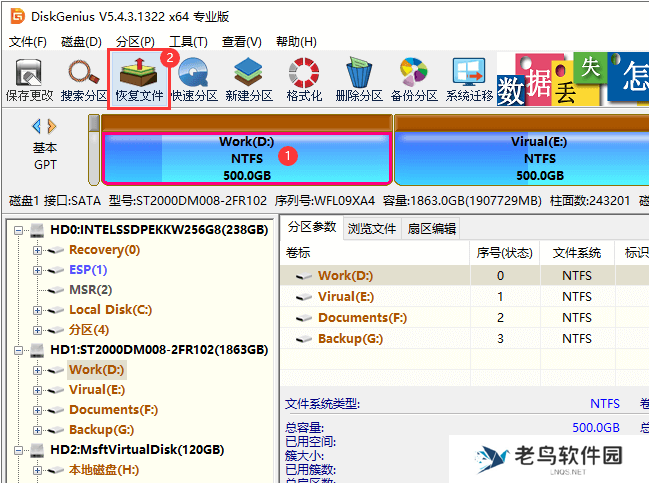Launch the 系统迁移 system migration tool
This screenshot has width=649, height=485.
(x=469, y=80)
